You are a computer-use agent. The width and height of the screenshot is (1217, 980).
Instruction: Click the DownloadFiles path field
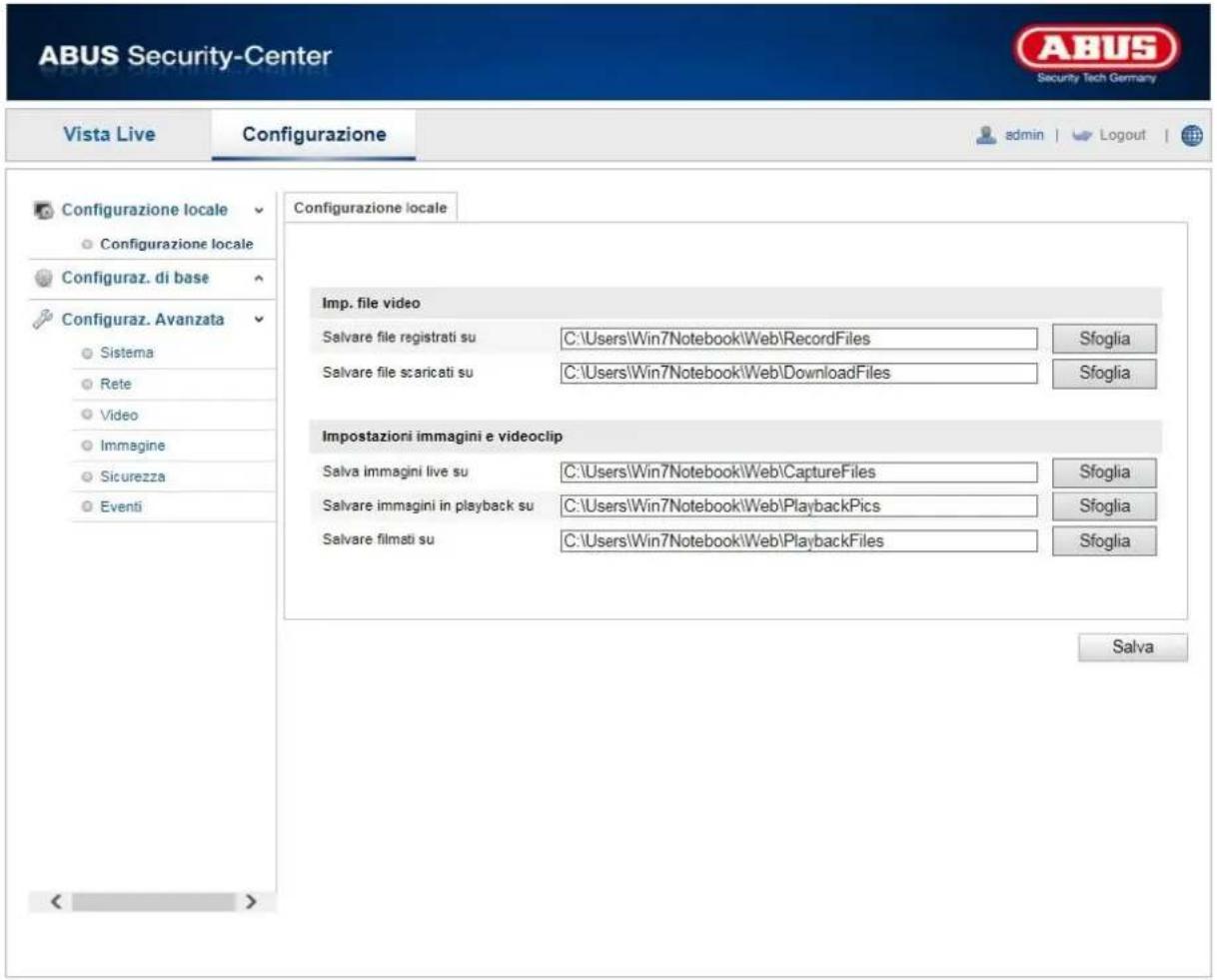pos(798,373)
